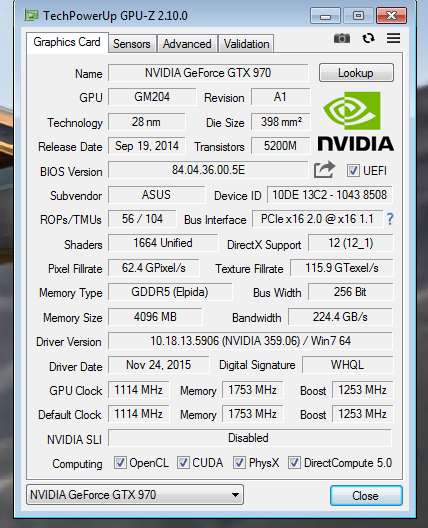Toggle the OpenCL checkbox

click(x=120, y=463)
